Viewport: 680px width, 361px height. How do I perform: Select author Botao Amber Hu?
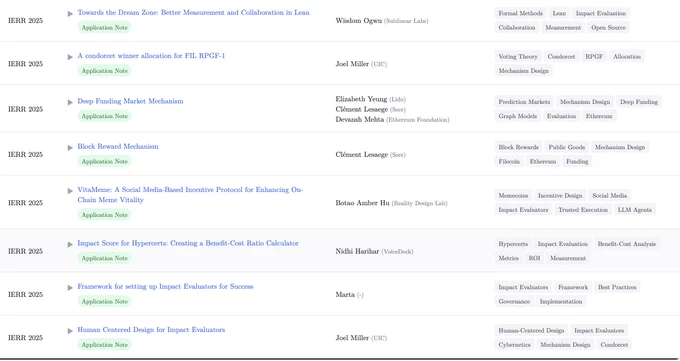point(363,203)
